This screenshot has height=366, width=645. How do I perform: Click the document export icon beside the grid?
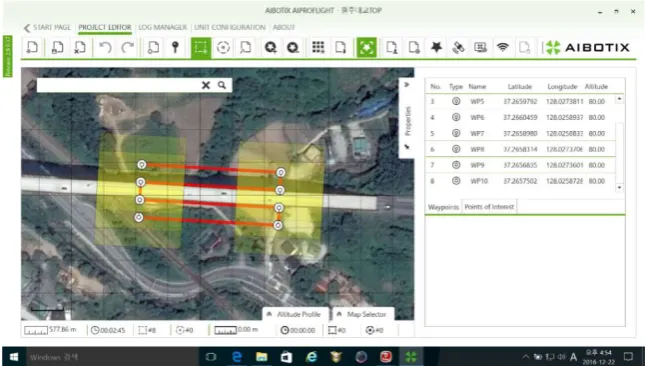pos(341,47)
